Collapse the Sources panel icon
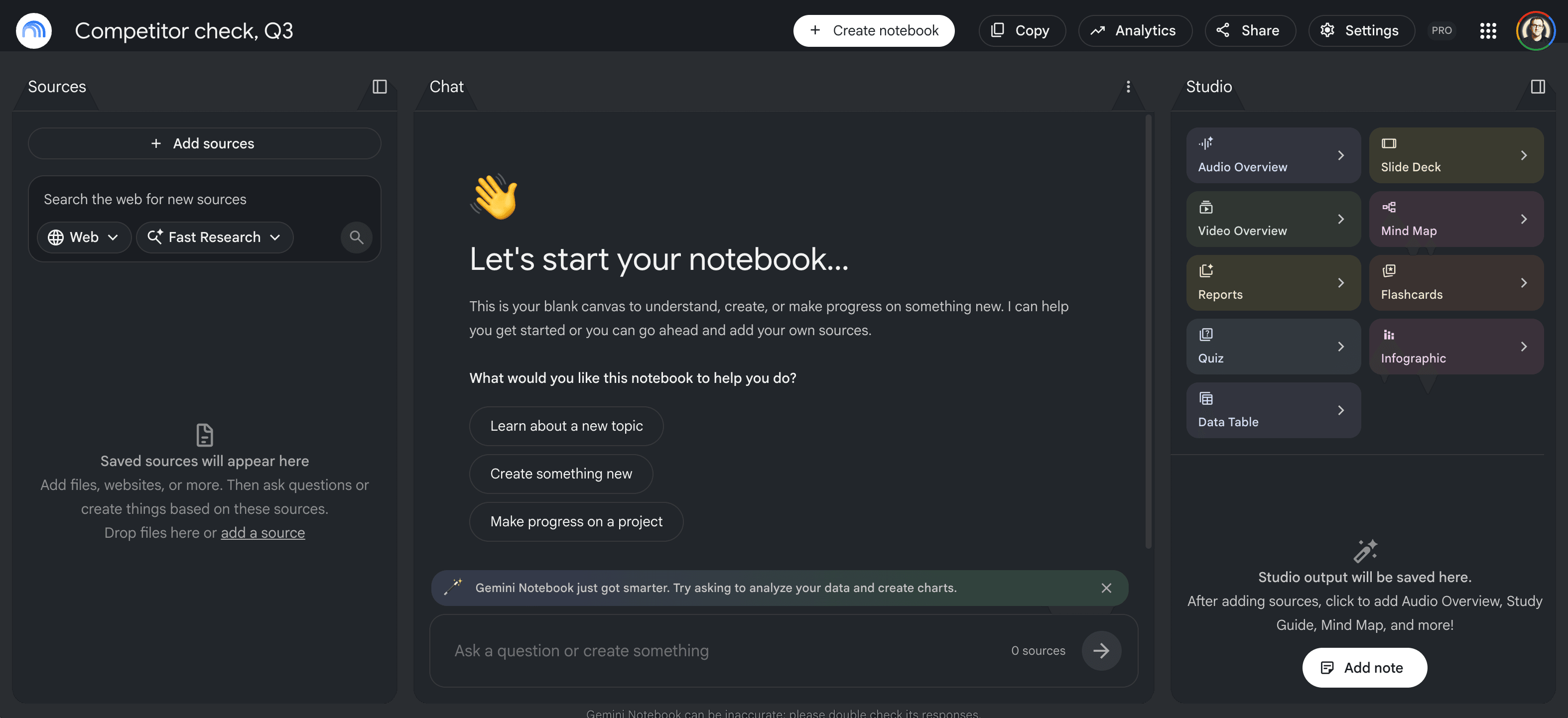This screenshot has height=718, width=1568. point(379,87)
